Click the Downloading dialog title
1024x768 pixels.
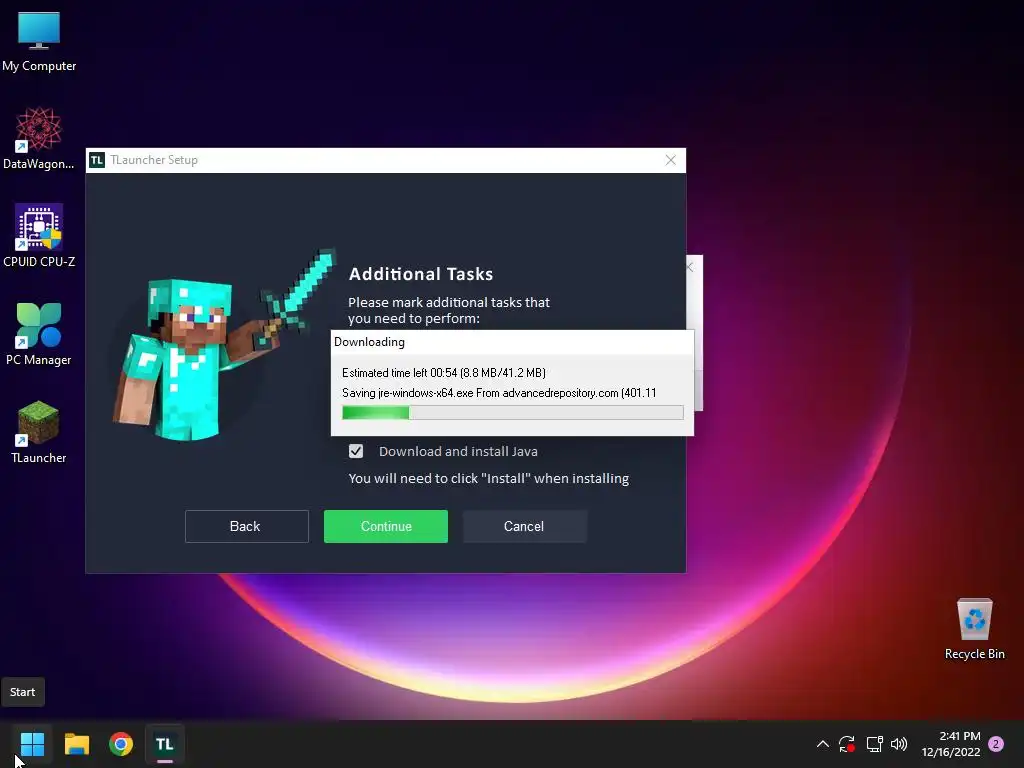pyautogui.click(x=369, y=342)
